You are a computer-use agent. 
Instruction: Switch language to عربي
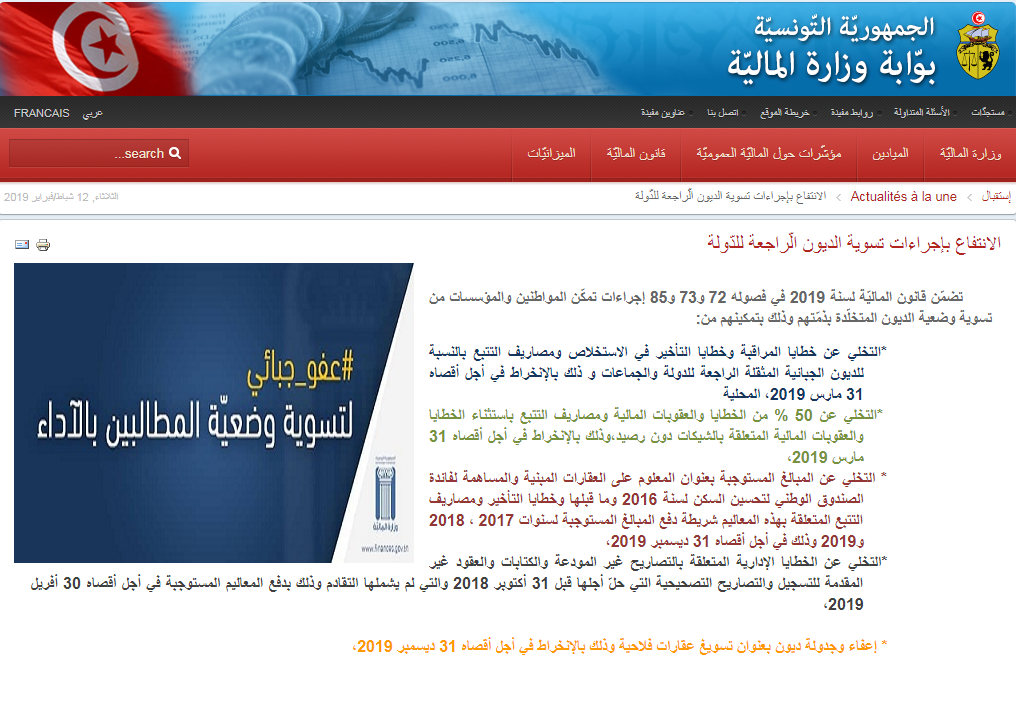(92, 112)
